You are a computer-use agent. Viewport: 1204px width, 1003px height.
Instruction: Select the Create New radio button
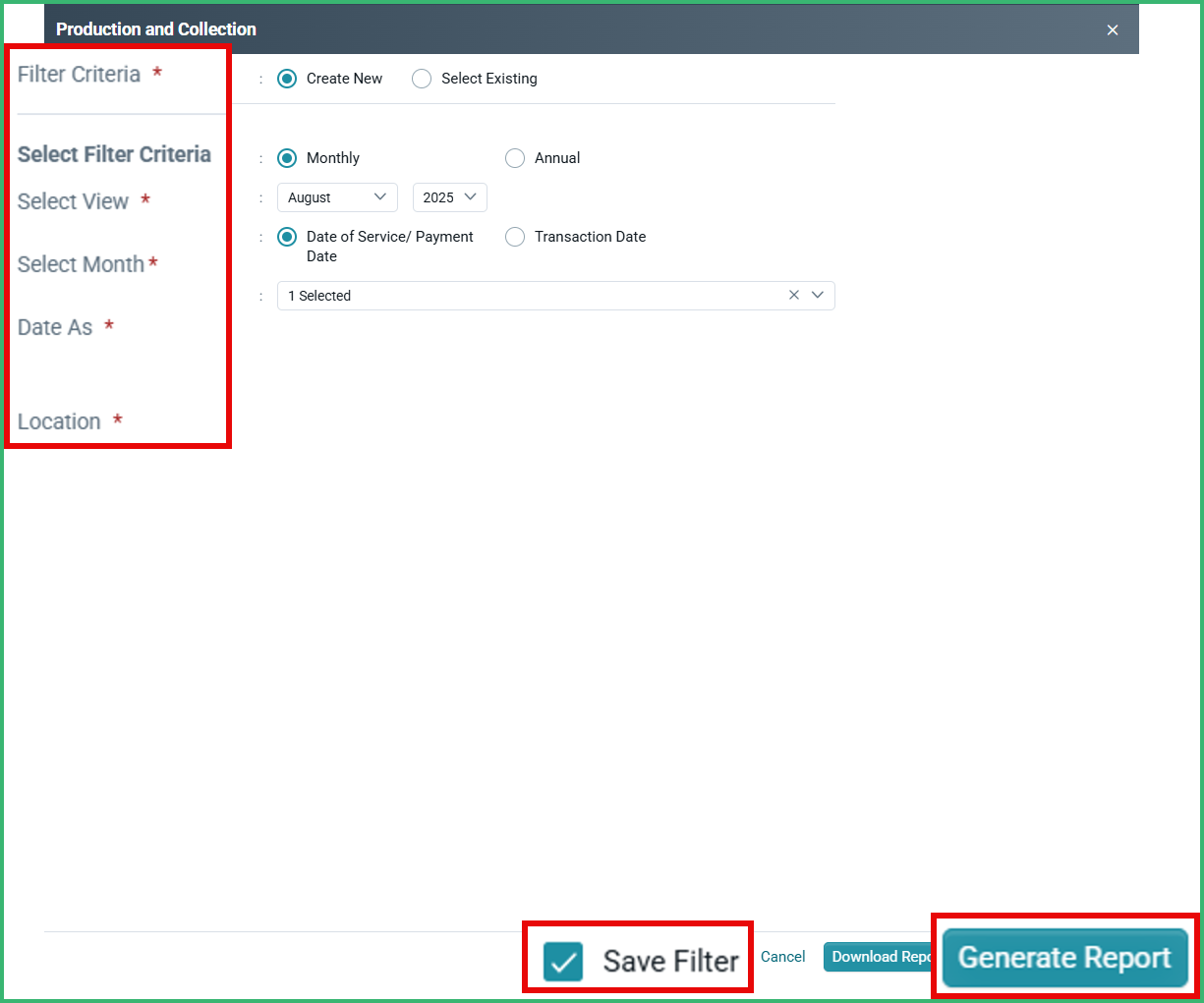(287, 79)
